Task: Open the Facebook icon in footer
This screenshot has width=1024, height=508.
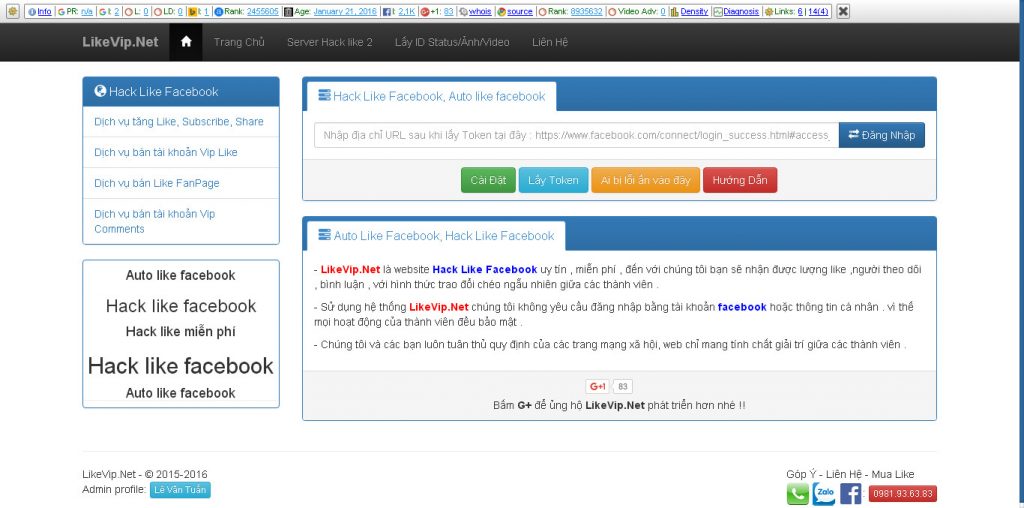Action: click(851, 494)
